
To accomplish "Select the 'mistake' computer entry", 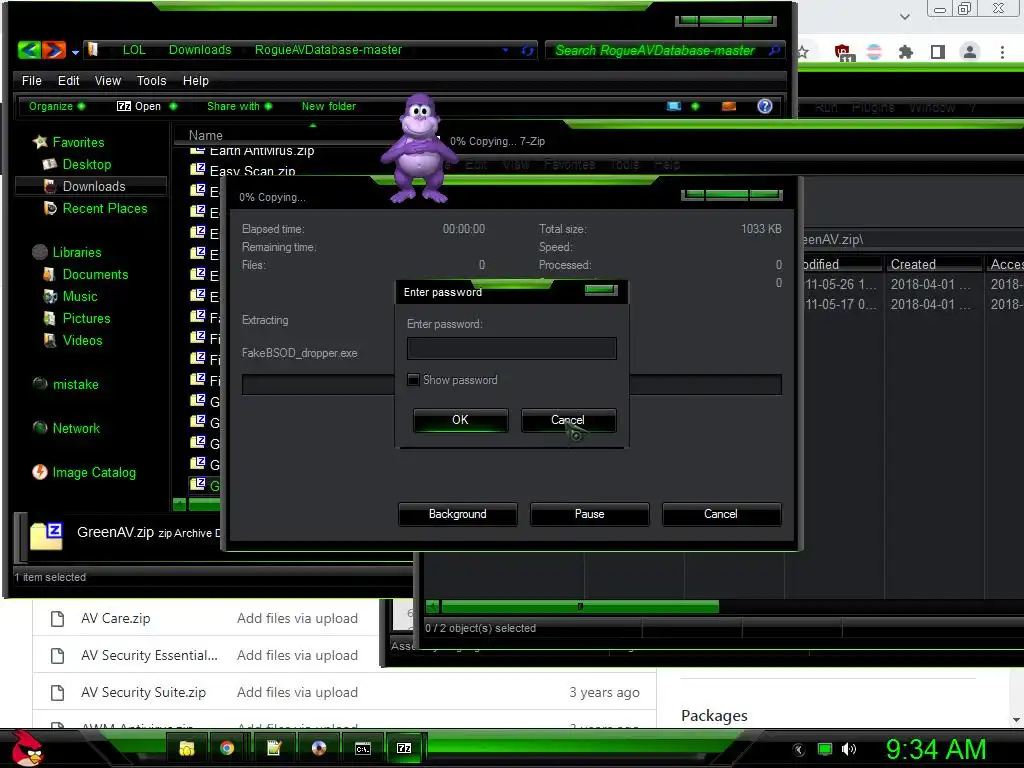I will pos(76,385).
